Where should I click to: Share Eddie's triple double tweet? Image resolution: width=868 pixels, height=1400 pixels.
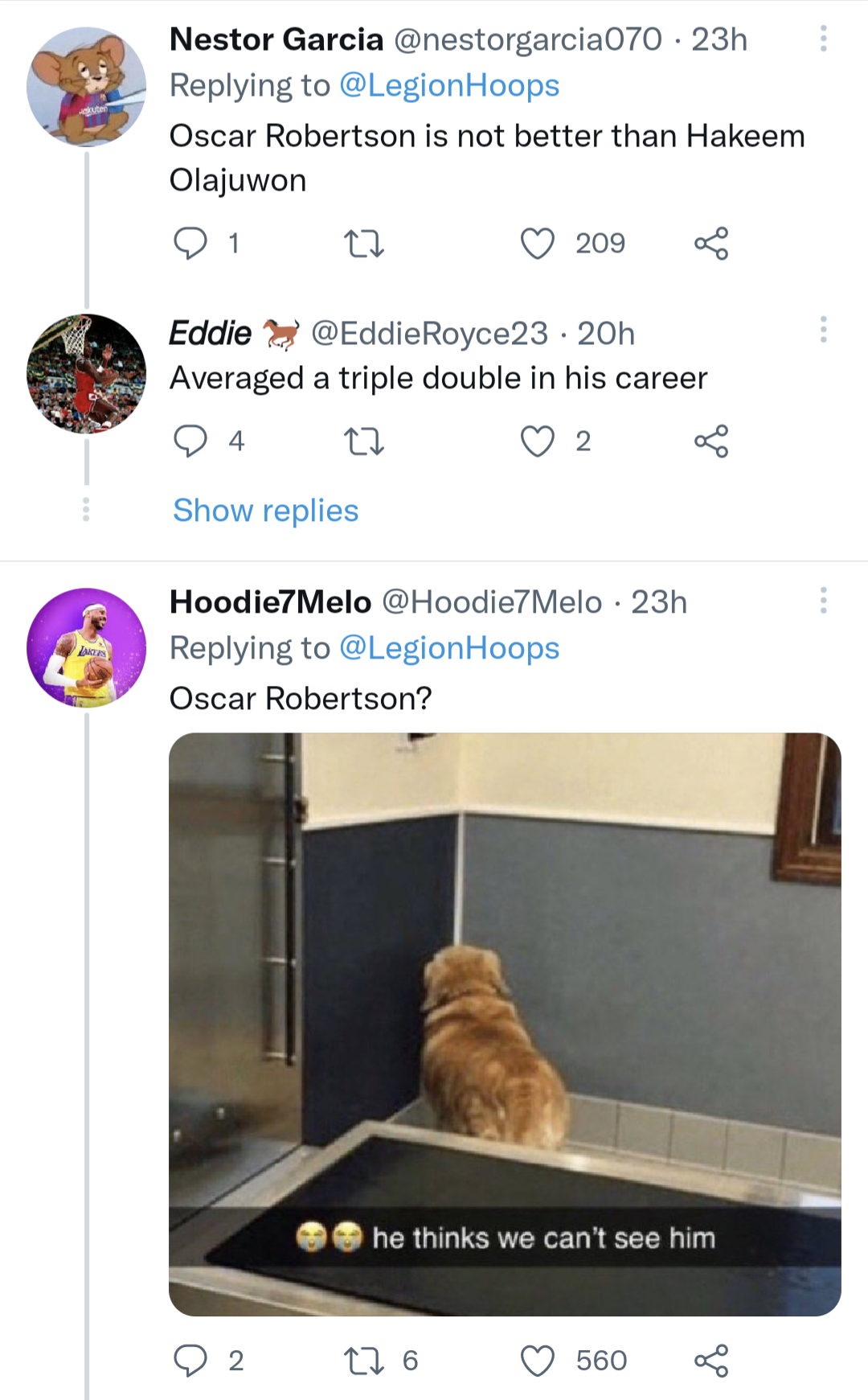711,441
